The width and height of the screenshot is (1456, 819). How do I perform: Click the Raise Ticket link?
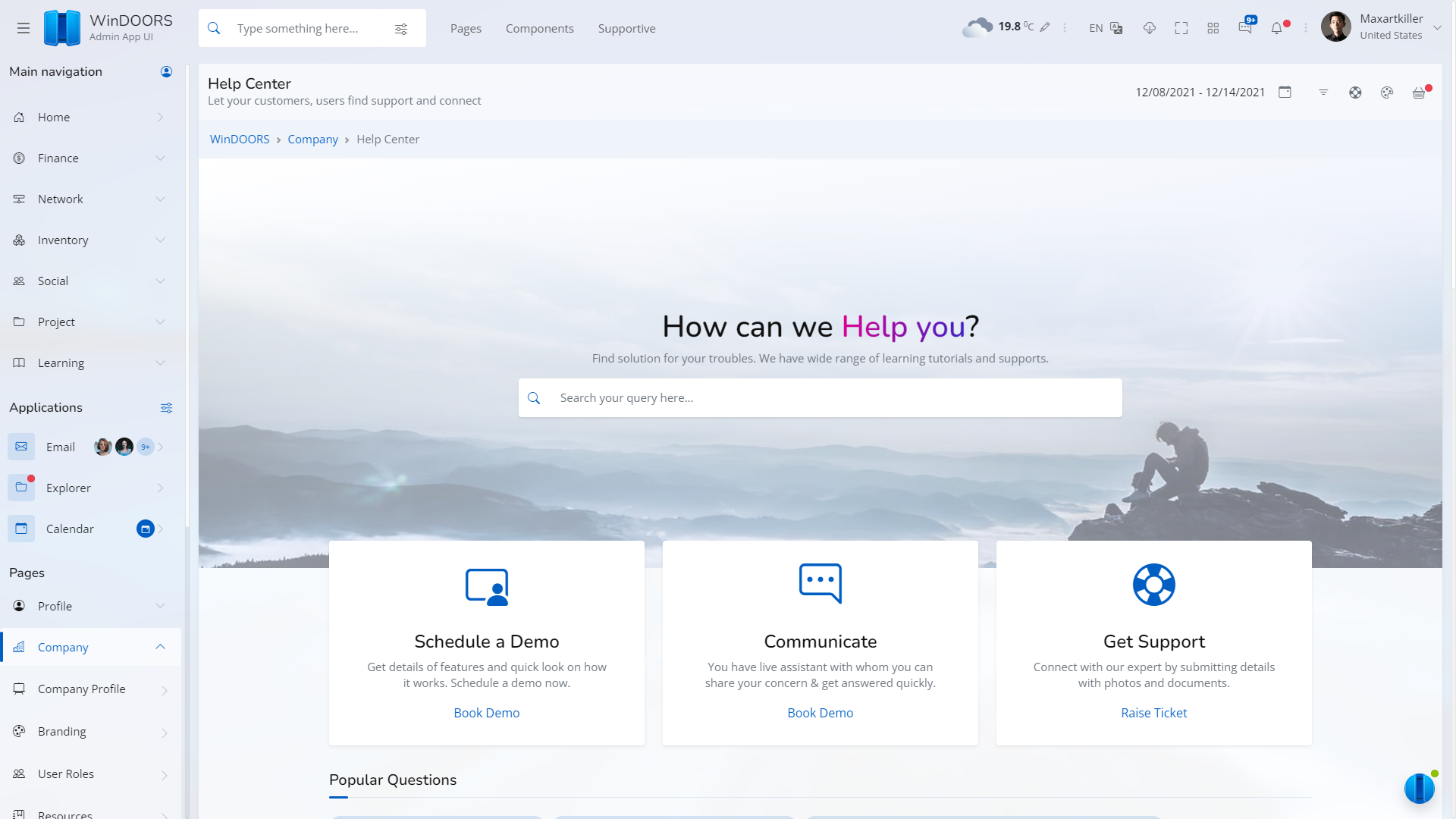(1153, 713)
